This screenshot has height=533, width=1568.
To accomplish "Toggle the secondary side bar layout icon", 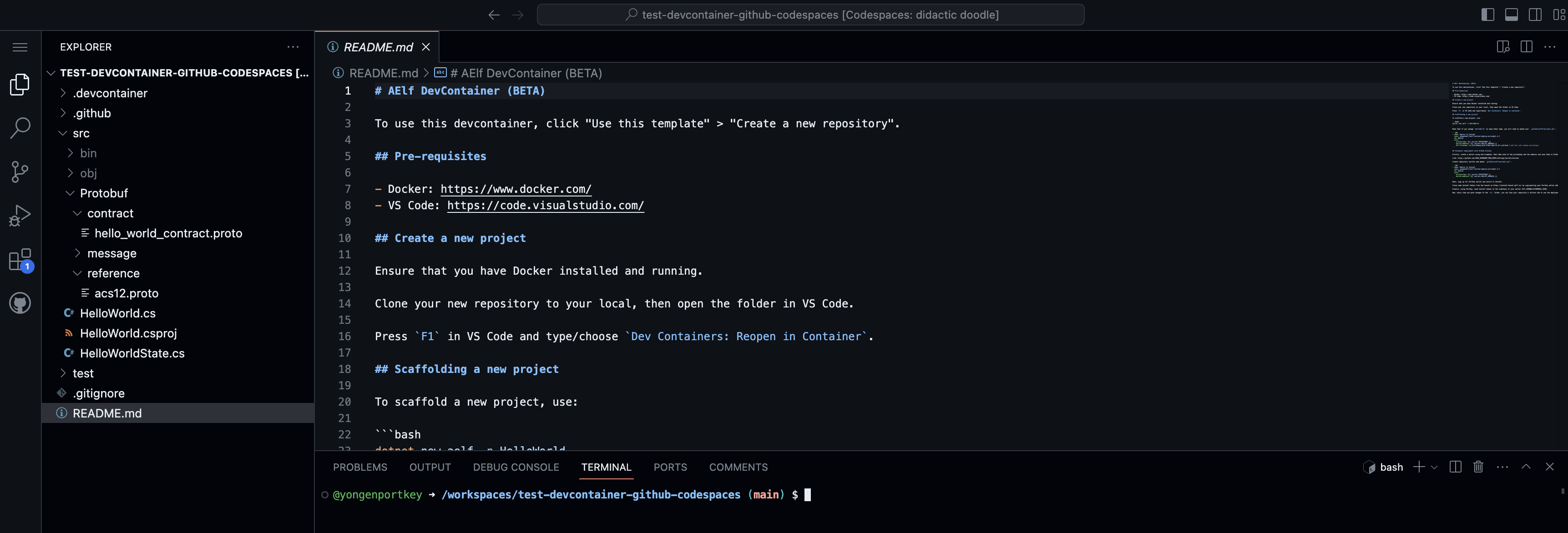I will point(1535,15).
